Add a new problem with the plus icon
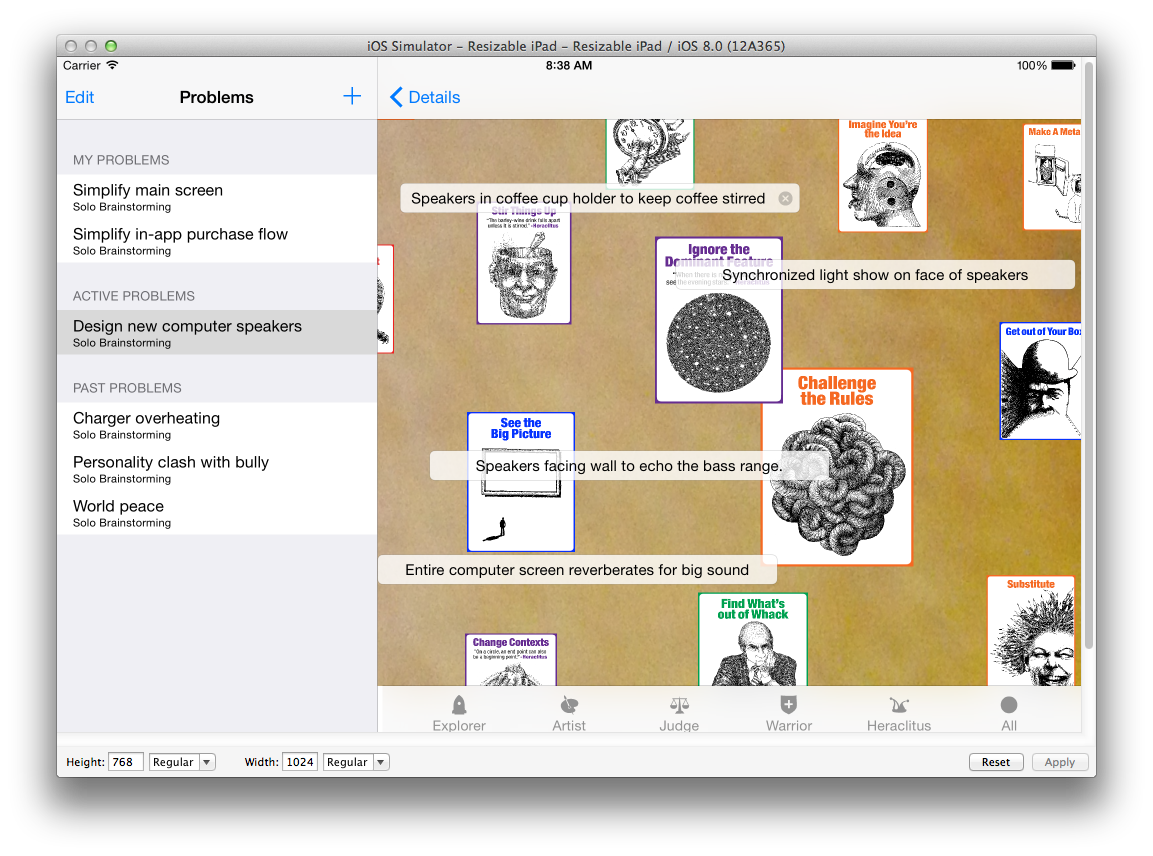 (x=352, y=96)
